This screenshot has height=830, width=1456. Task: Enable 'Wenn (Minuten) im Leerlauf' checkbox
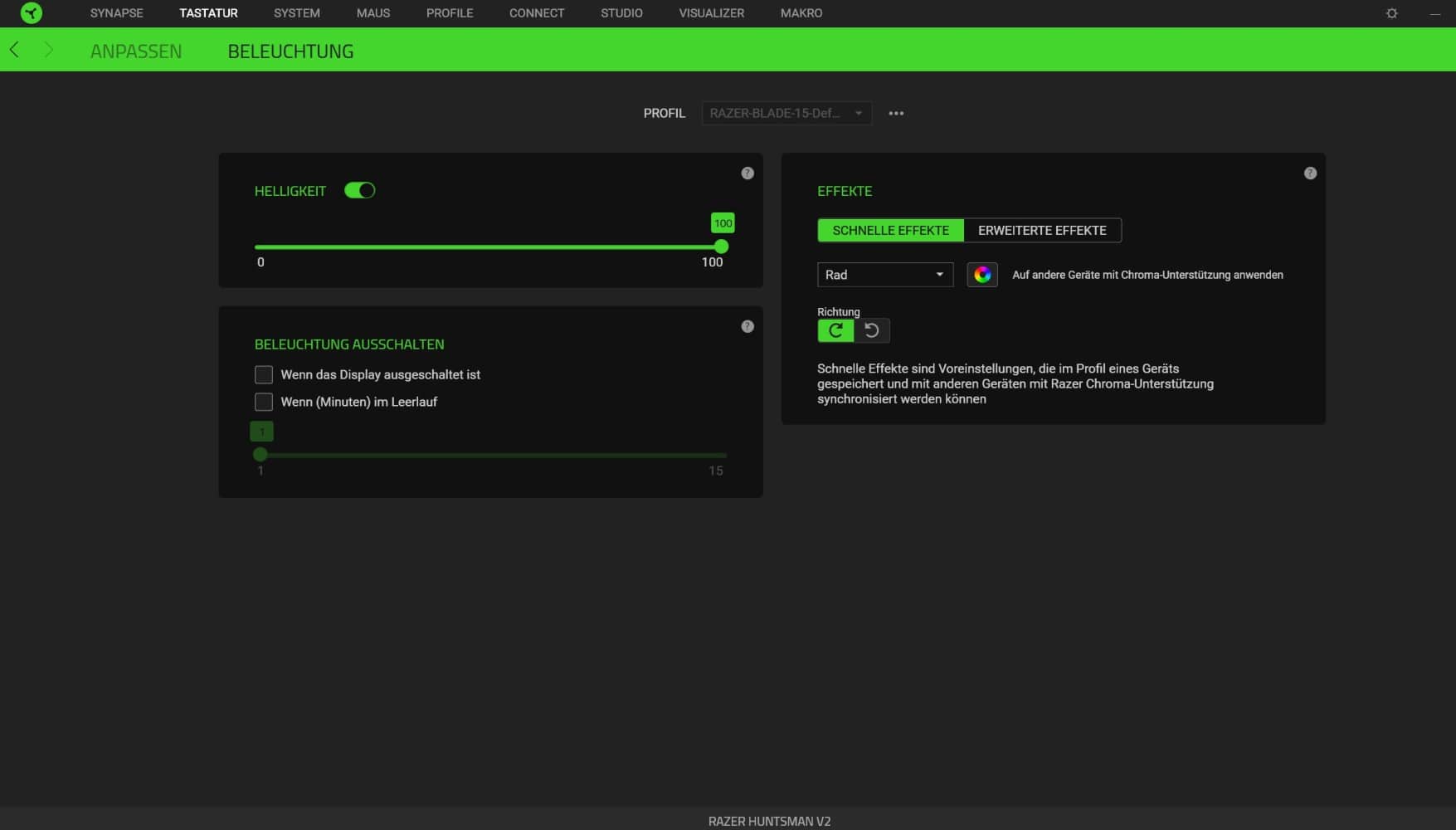pyautogui.click(x=264, y=402)
